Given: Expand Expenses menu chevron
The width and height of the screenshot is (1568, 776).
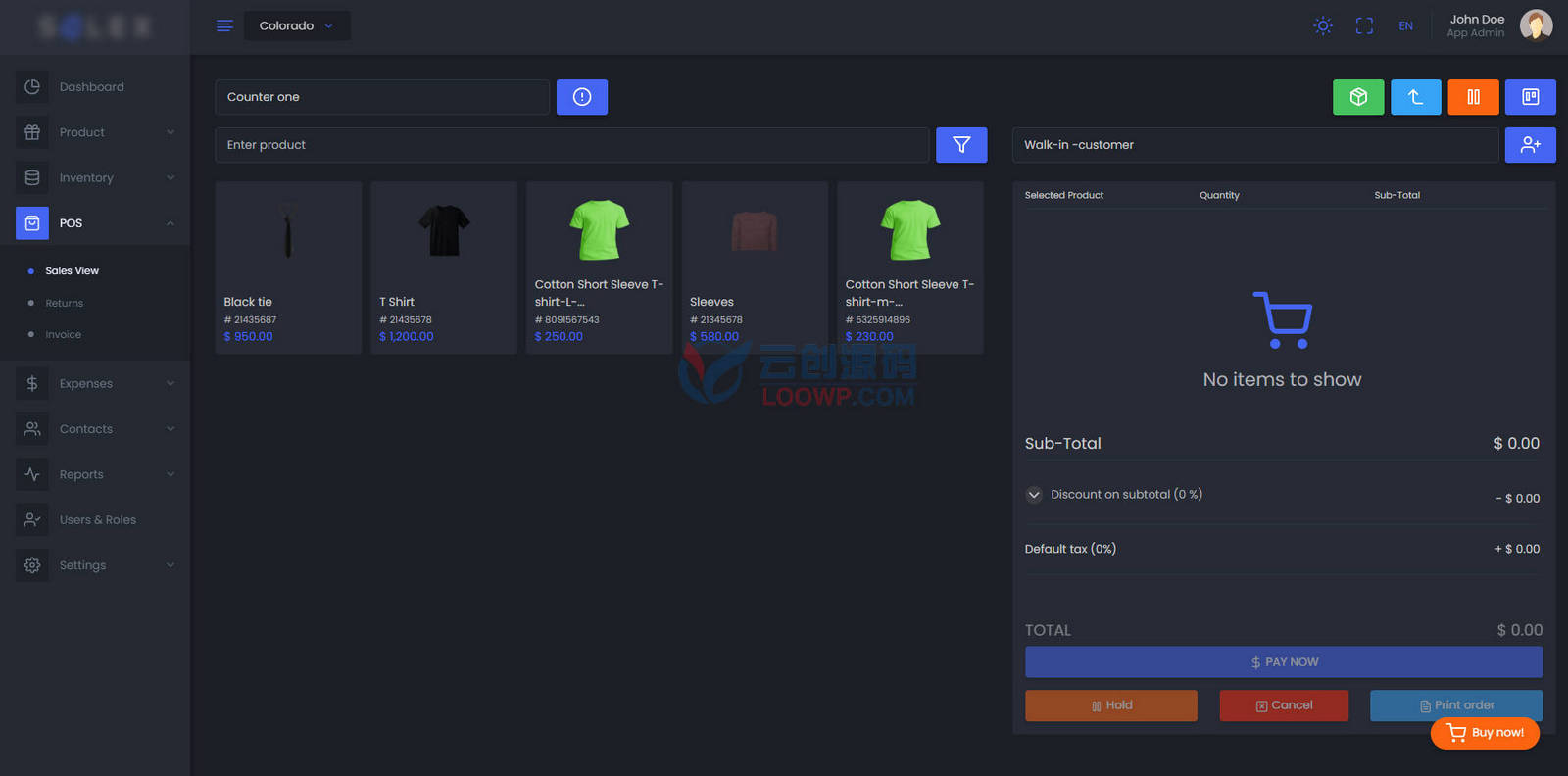Looking at the screenshot, I should [x=171, y=383].
